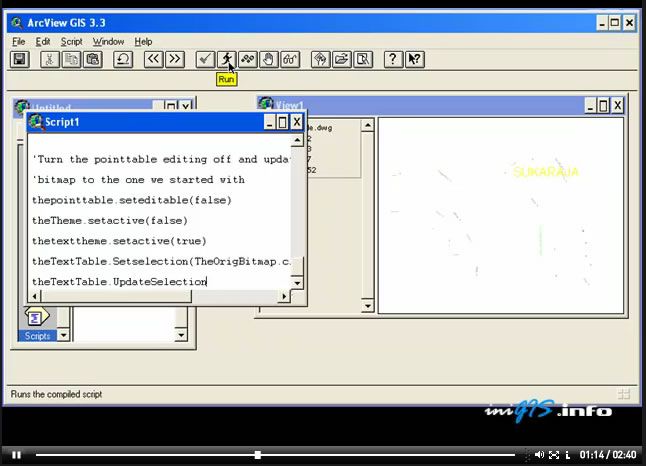Compile the script with the checkmark icon
The image size is (646, 466).
(x=205, y=60)
